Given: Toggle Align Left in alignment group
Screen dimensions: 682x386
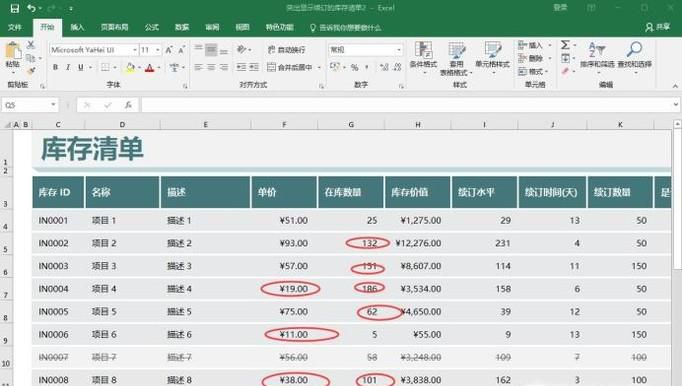Looking at the screenshot, I should (x=198, y=67).
